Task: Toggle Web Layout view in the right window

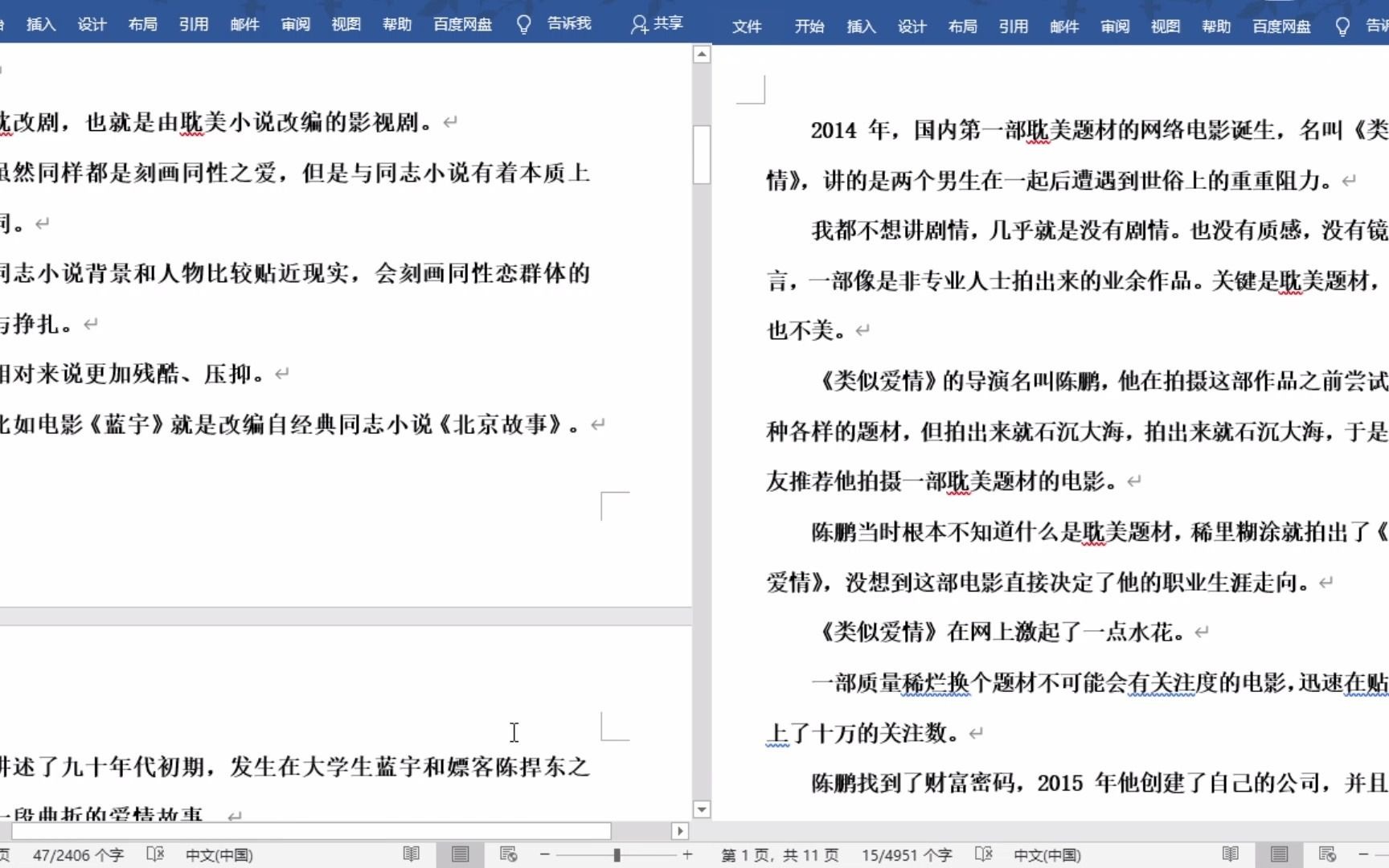Action: point(1327,854)
